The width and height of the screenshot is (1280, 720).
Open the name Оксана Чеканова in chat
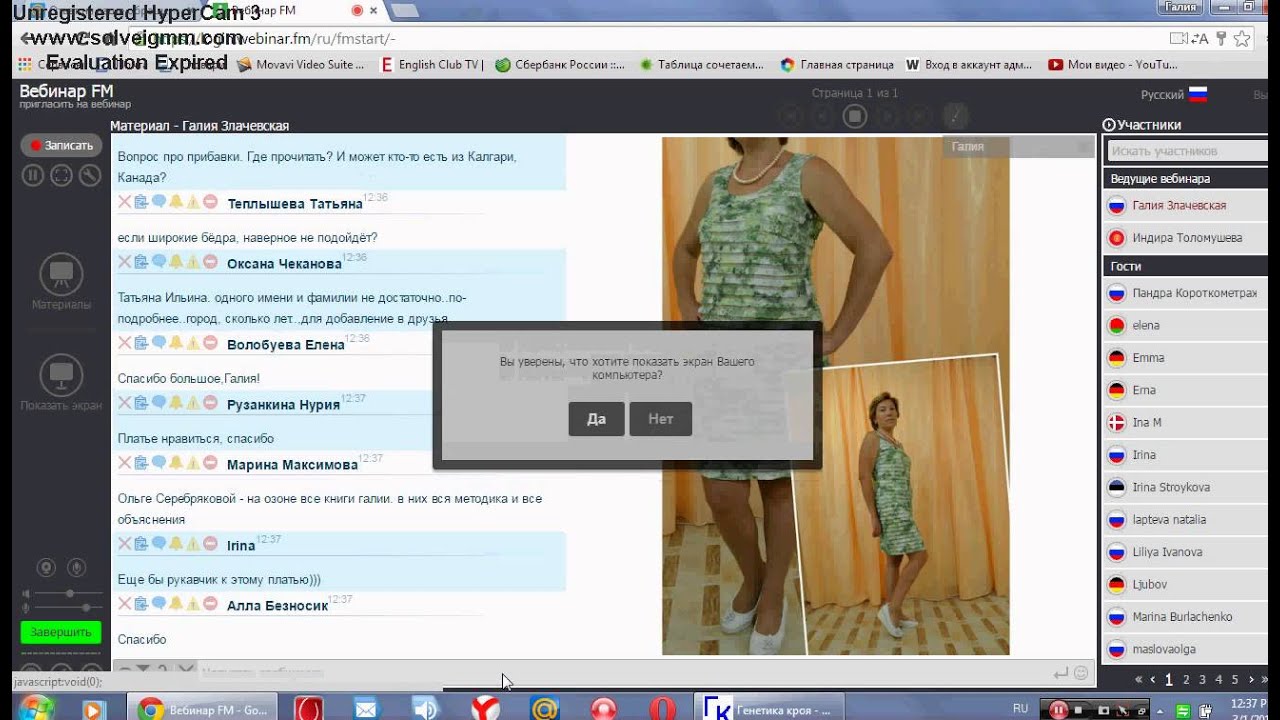pos(284,264)
